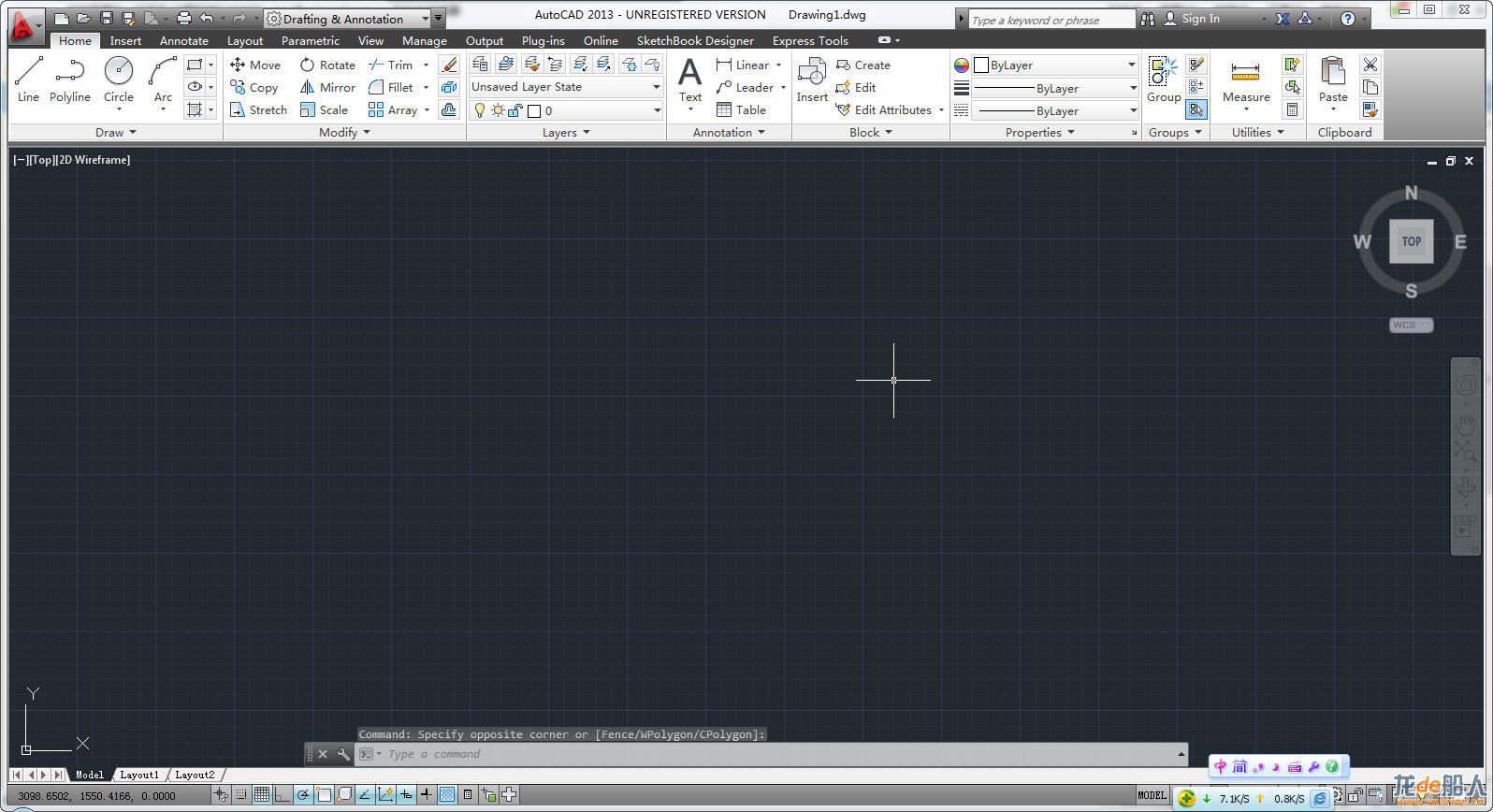This screenshot has width=1493, height=812.
Task: Expand the Annotation panel
Action: (x=729, y=133)
